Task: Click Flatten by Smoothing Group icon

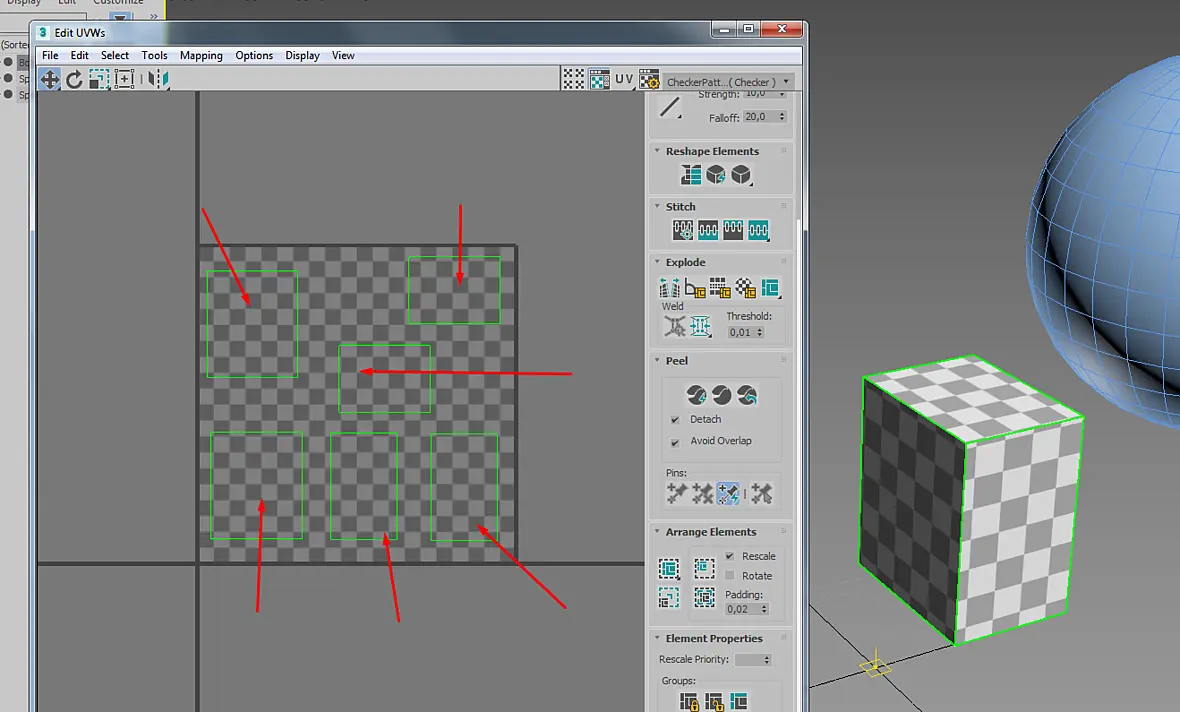Action: 719,288
